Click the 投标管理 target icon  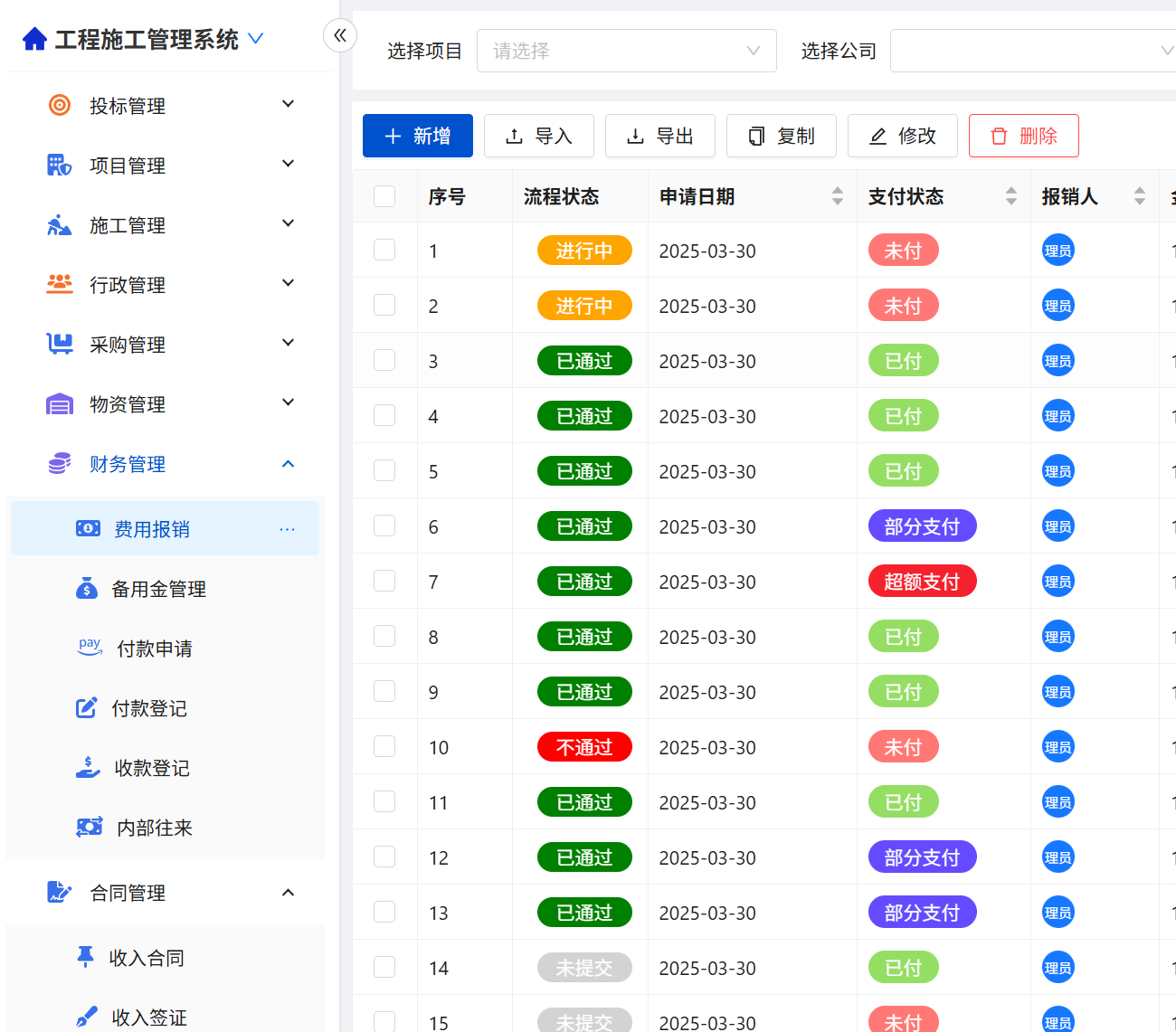[60, 106]
